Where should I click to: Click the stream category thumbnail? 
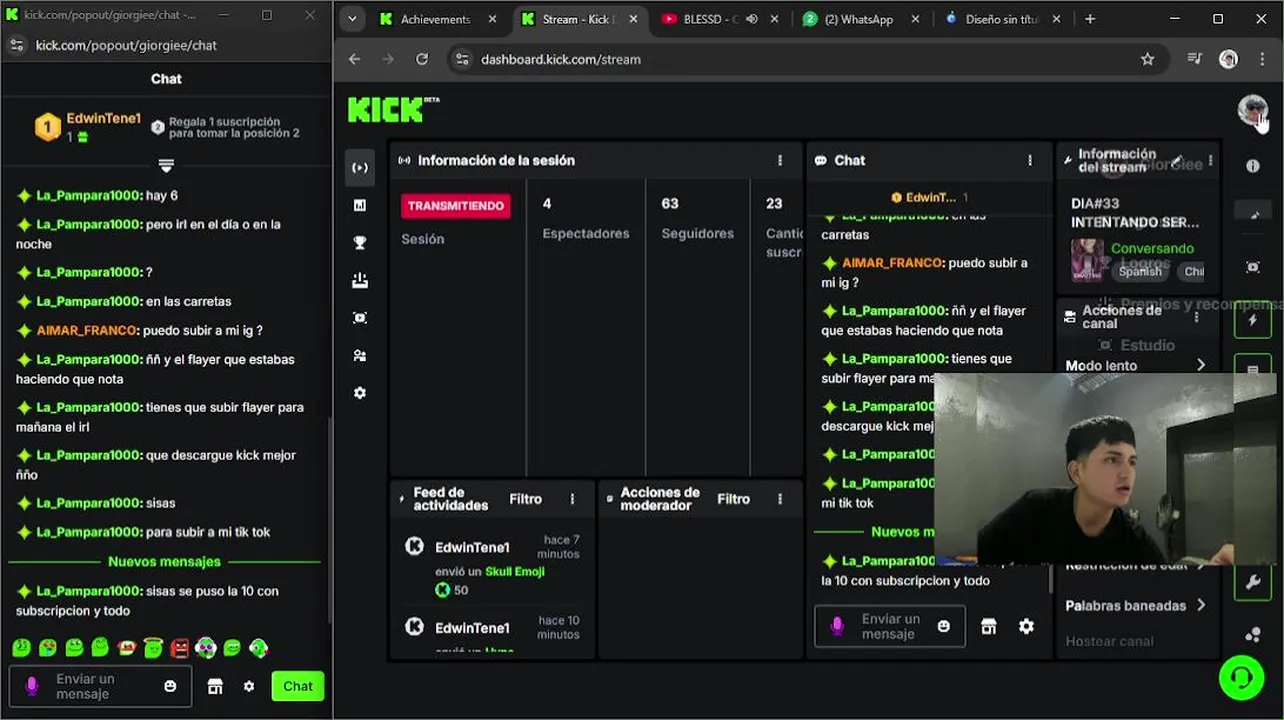[1088, 259]
